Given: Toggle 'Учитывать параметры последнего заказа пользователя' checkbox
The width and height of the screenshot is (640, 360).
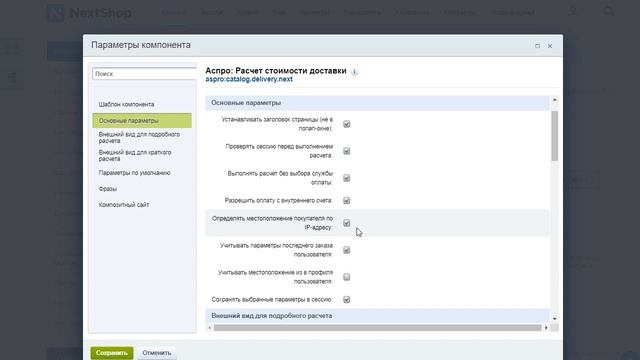Looking at the screenshot, I should coord(347,250).
